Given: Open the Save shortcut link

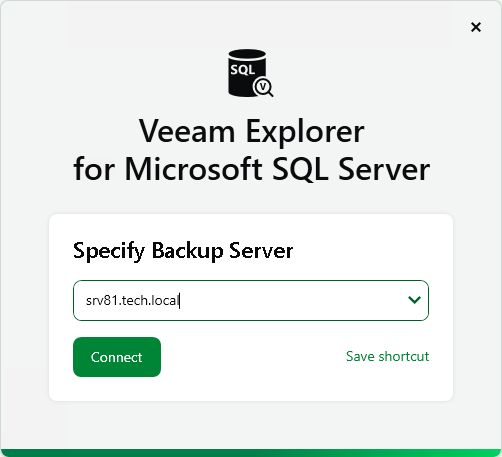Looking at the screenshot, I should coord(387,356).
